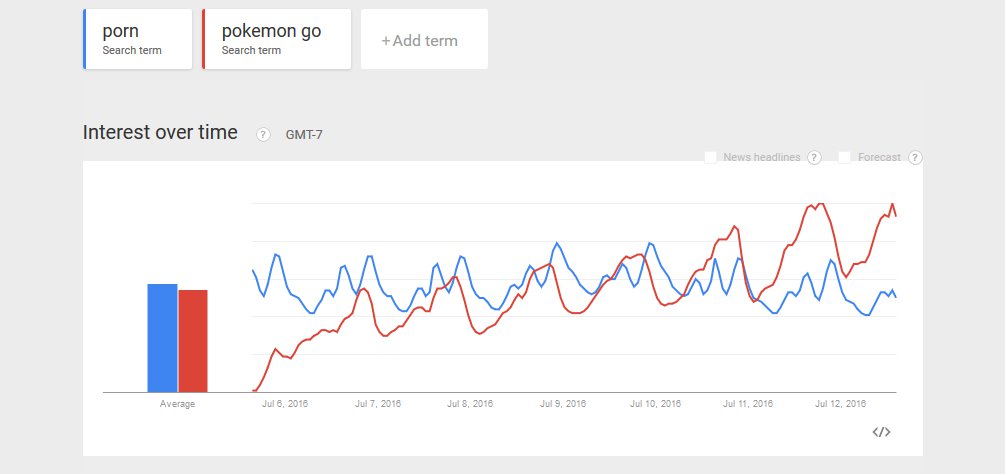Click the Jul 7, 2016 date label

pyautogui.click(x=377, y=405)
